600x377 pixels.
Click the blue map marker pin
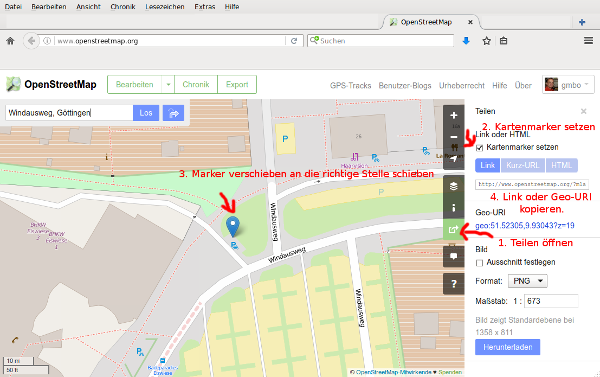tap(233, 227)
